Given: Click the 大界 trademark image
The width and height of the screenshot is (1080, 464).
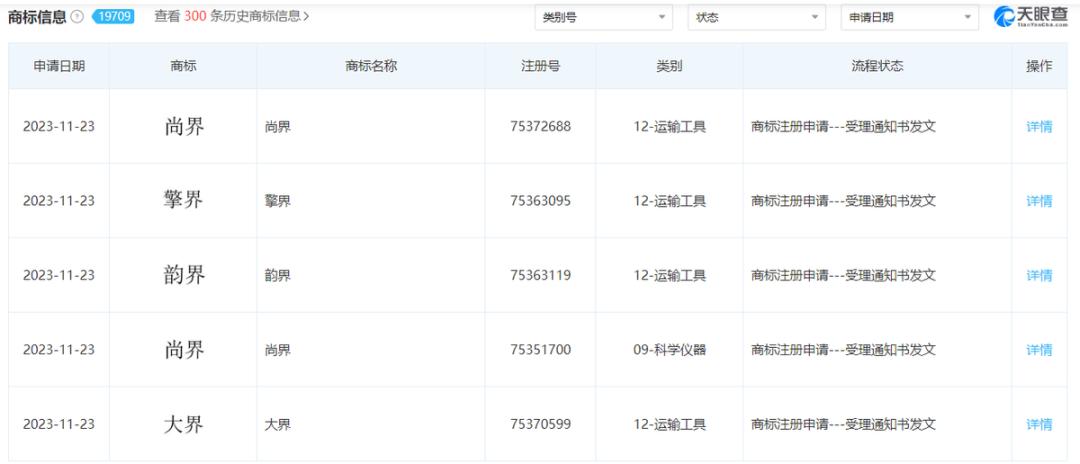Looking at the screenshot, I should [183, 424].
